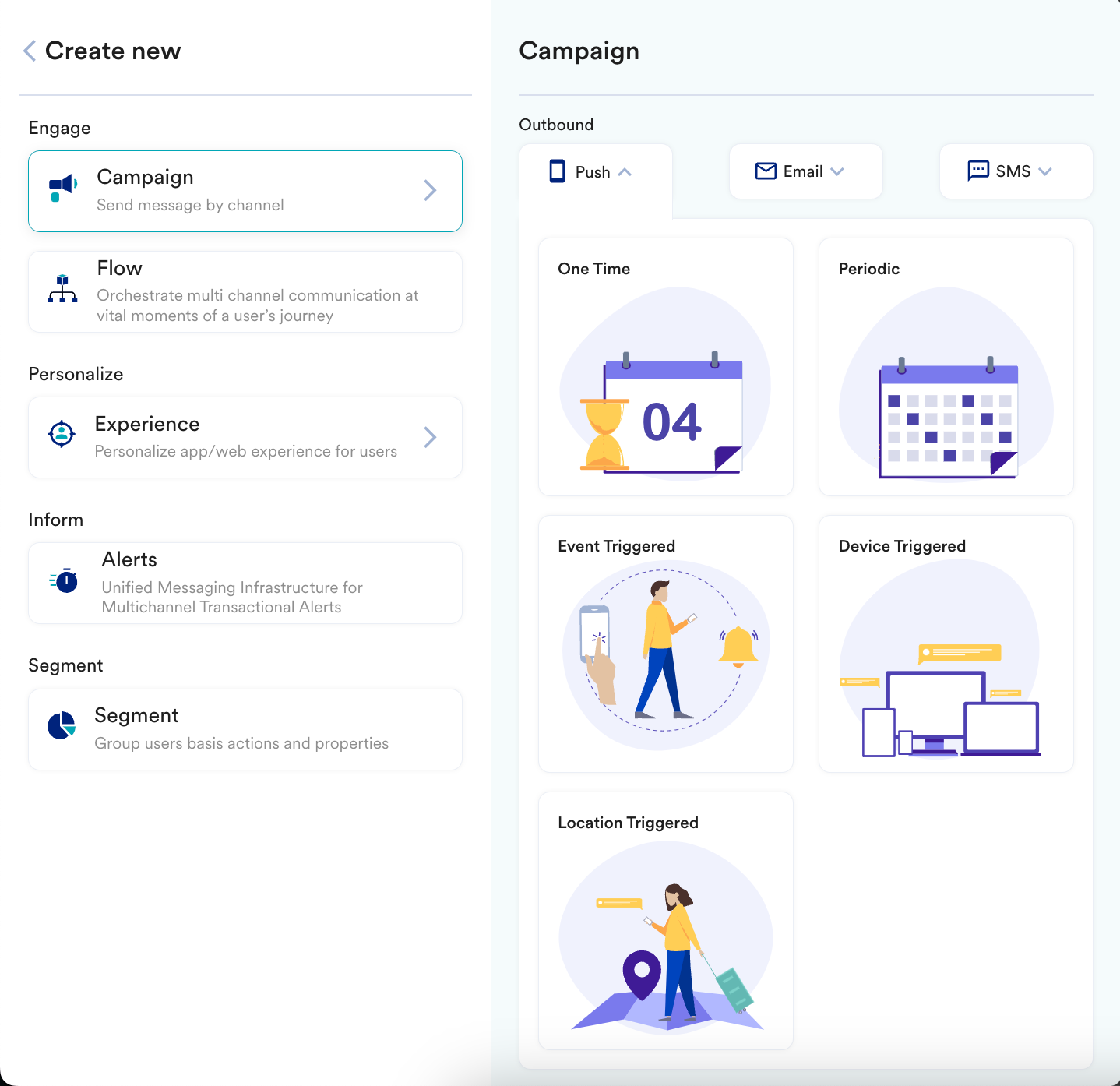The image size is (1120, 1086).
Task: Click the Alerts stopwatch icon
Action: click(64, 580)
